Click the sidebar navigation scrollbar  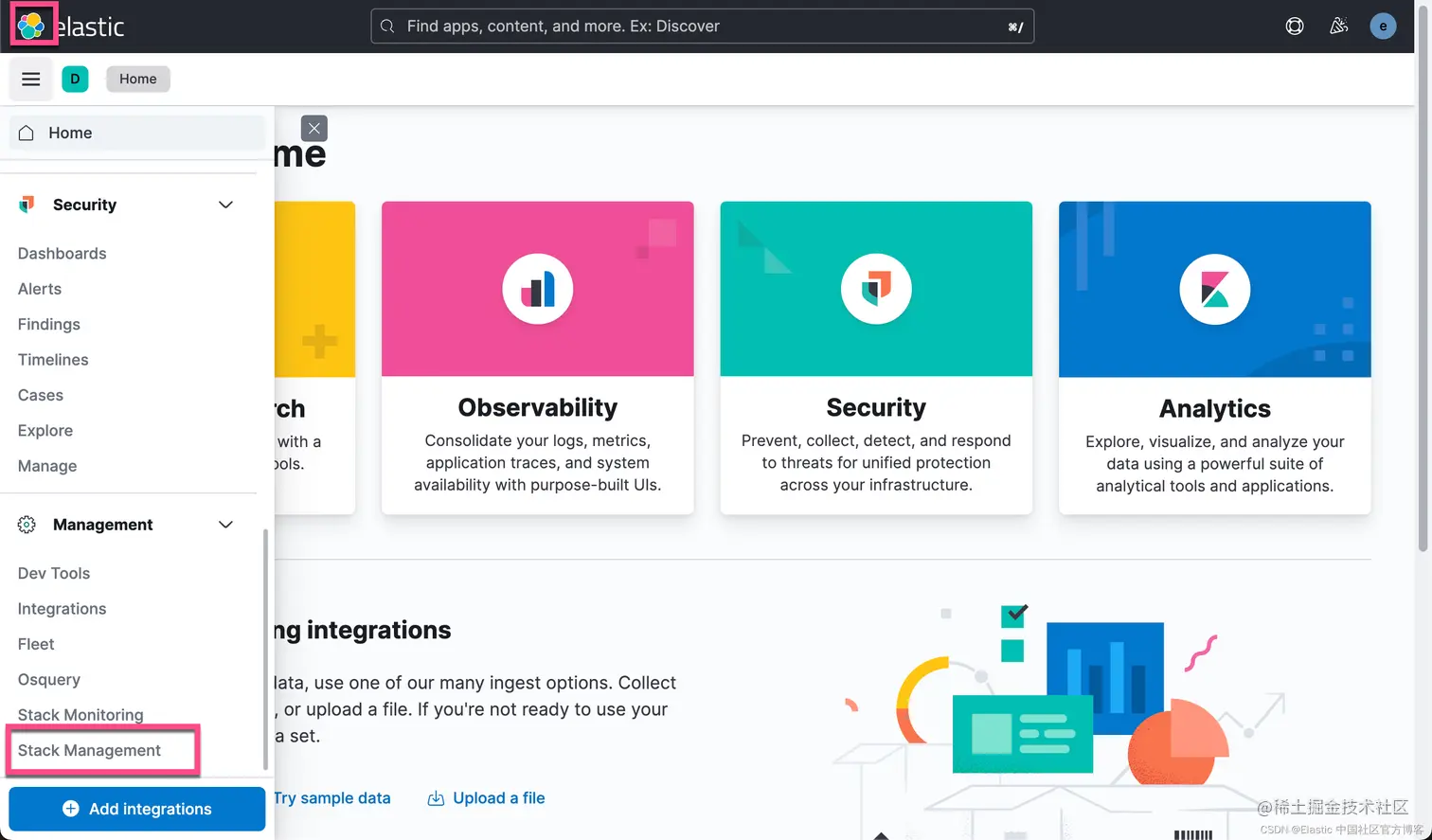(265, 650)
